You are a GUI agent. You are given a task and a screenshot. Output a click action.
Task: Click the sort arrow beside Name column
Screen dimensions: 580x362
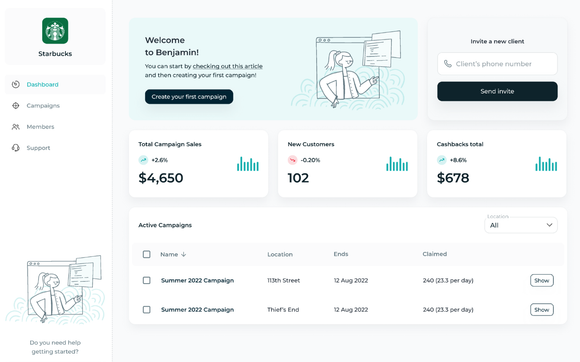(x=183, y=254)
